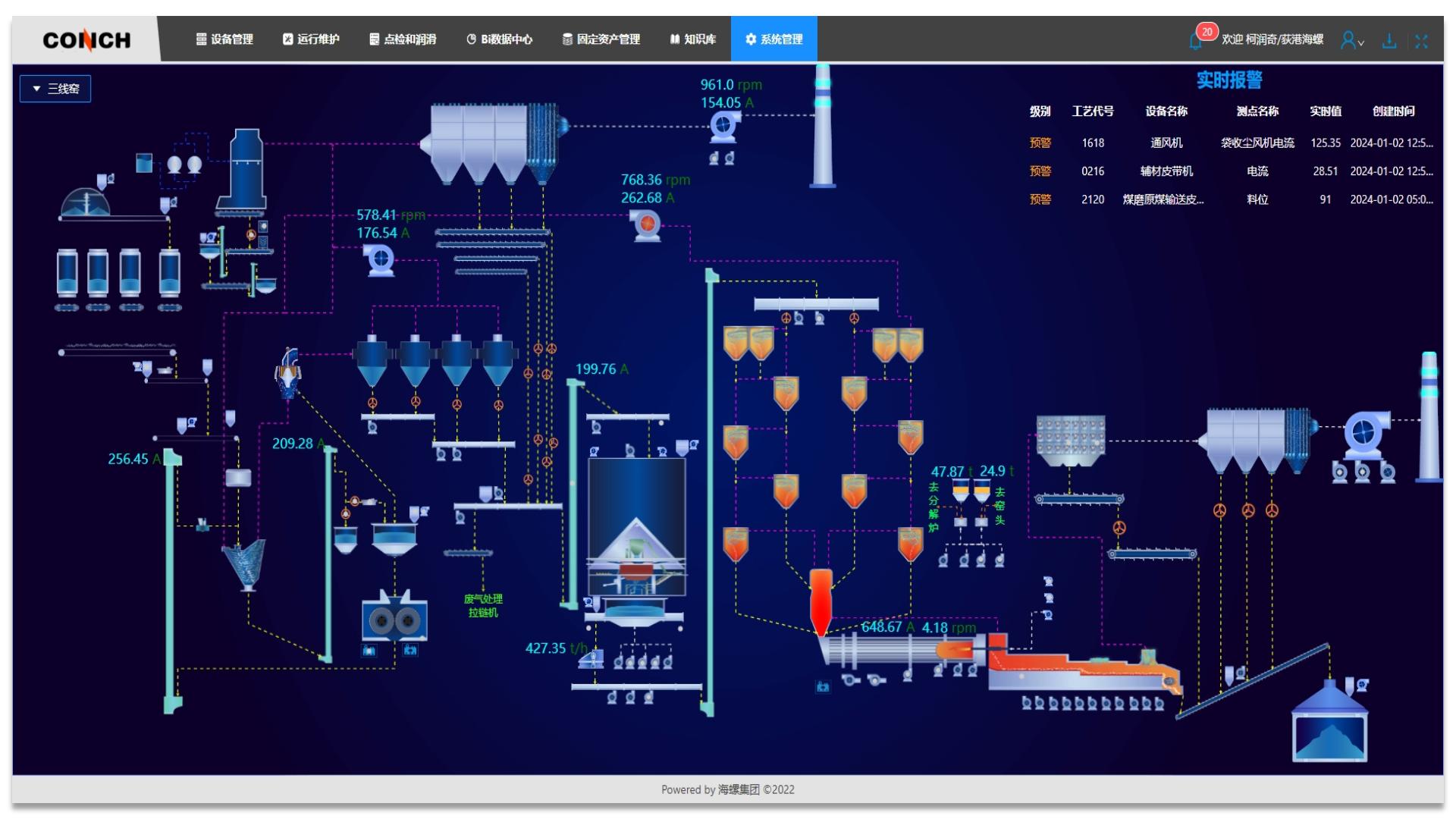Image resolution: width=1456 pixels, height=819 pixels.
Task: Click the roller press icon with two rollers
Action: [x=394, y=620]
